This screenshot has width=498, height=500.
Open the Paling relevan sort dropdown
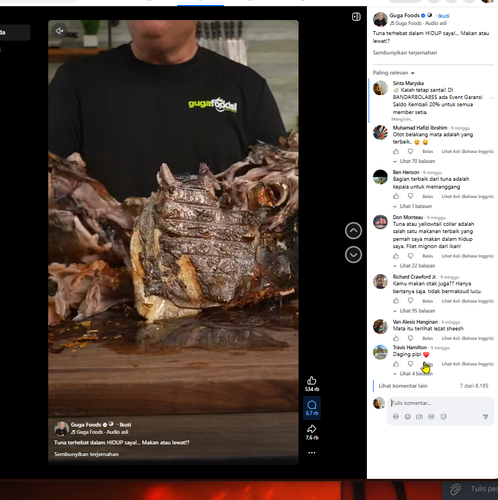[x=393, y=73]
